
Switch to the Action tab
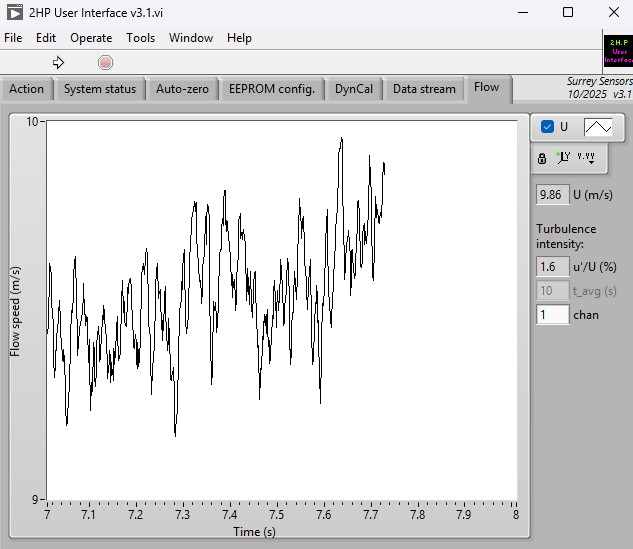pos(27,89)
